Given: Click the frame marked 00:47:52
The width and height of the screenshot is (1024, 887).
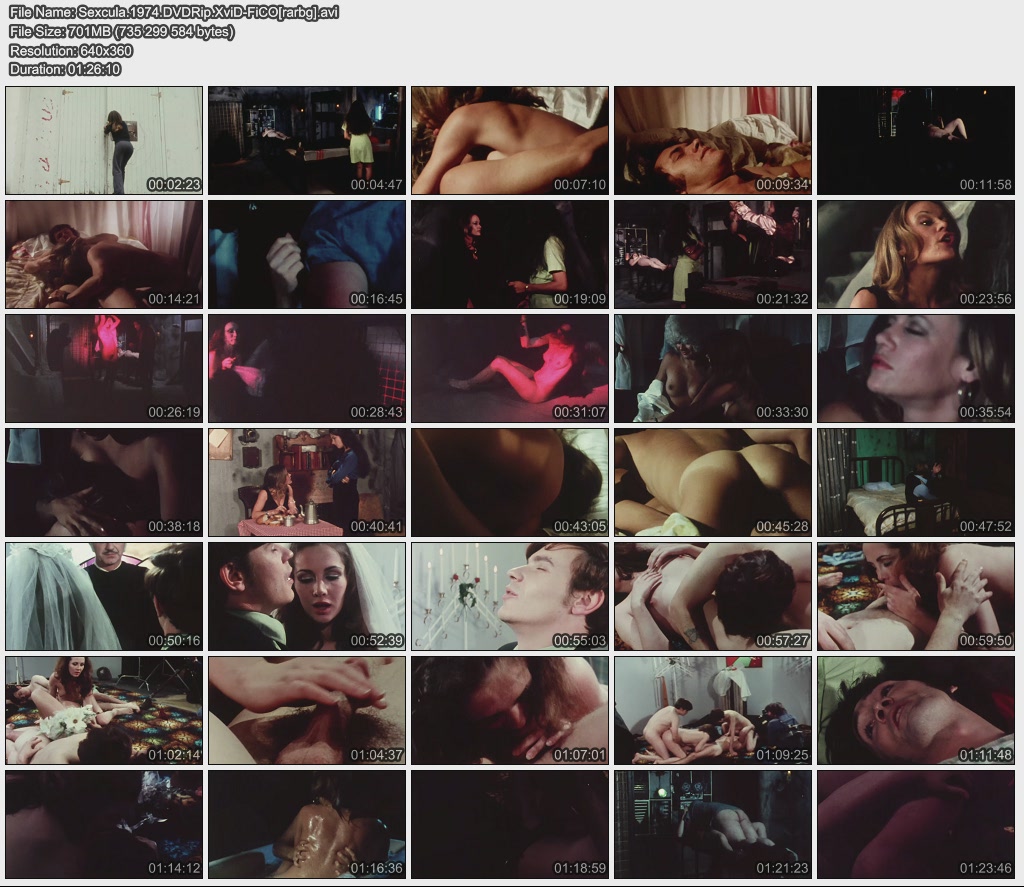Looking at the screenshot, I should click(916, 482).
